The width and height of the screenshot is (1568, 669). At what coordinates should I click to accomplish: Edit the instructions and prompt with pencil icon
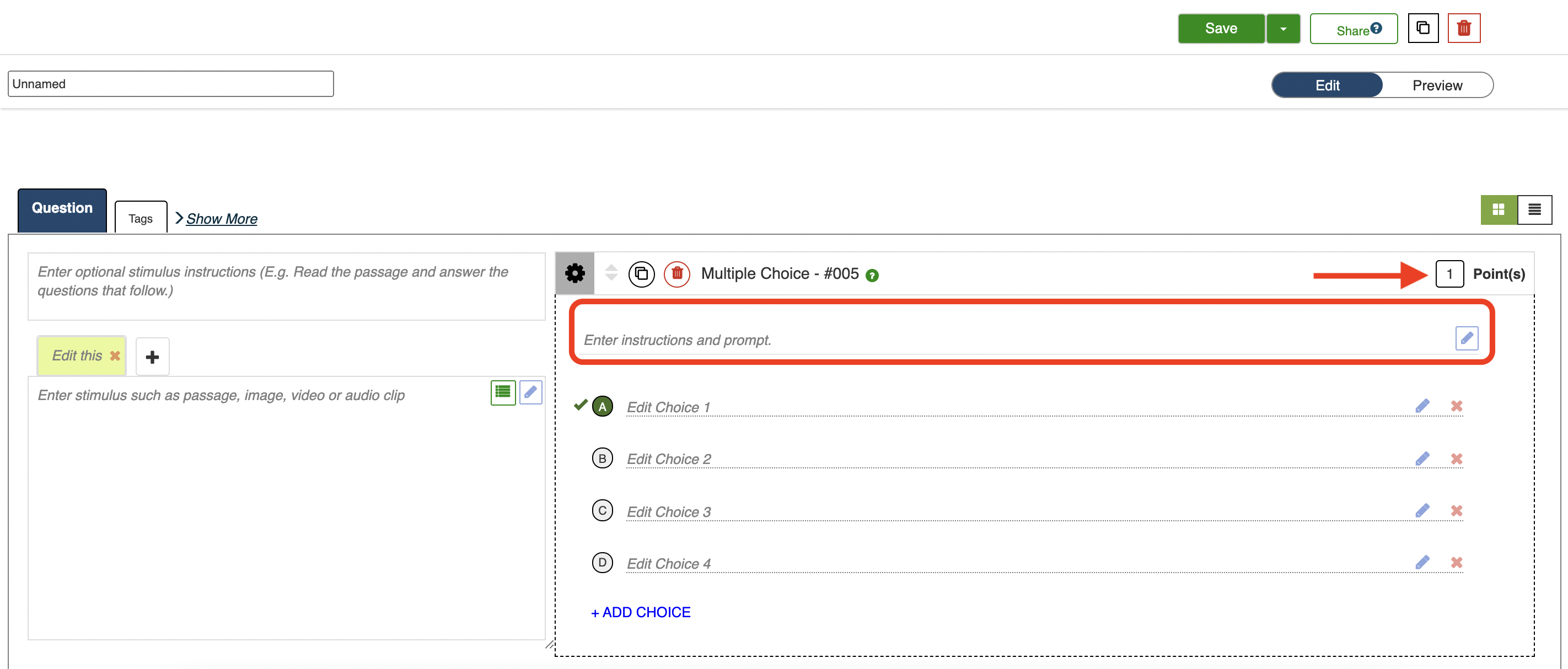pos(1467,338)
